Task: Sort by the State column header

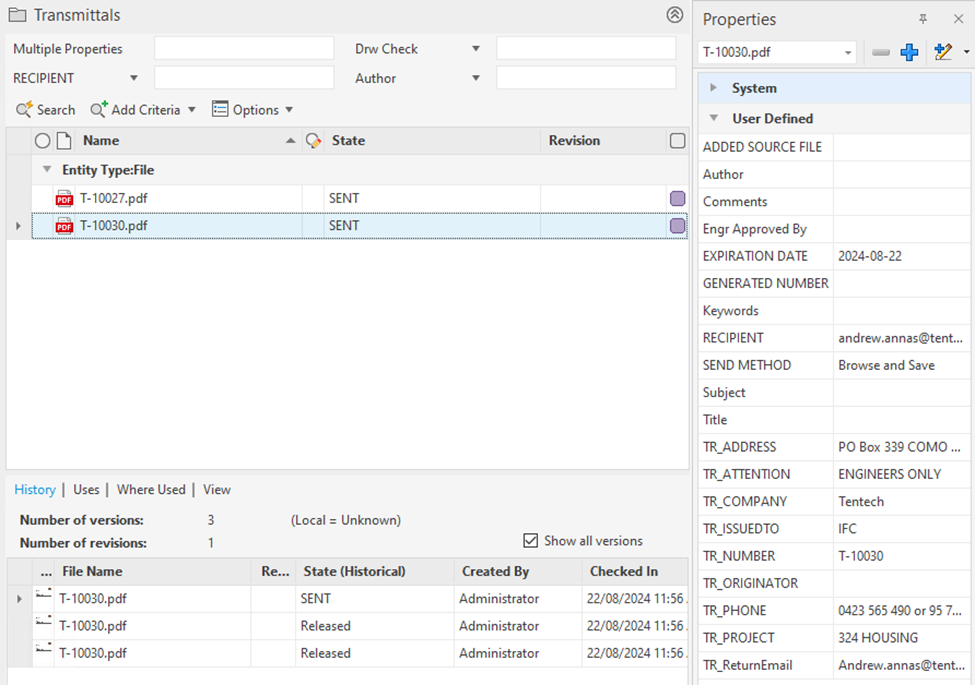Action: click(349, 141)
